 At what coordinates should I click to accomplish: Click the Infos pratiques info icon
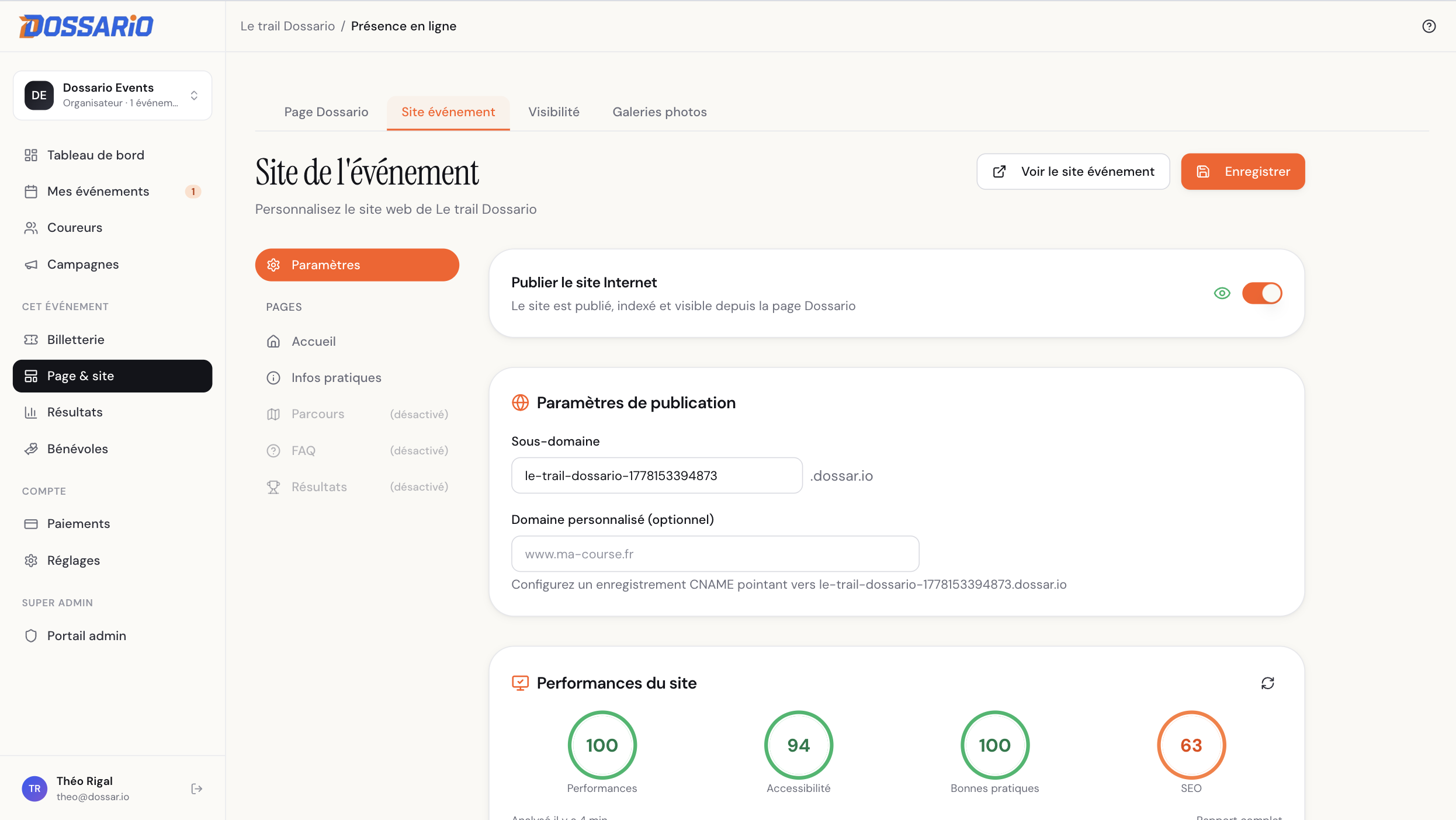(273, 378)
